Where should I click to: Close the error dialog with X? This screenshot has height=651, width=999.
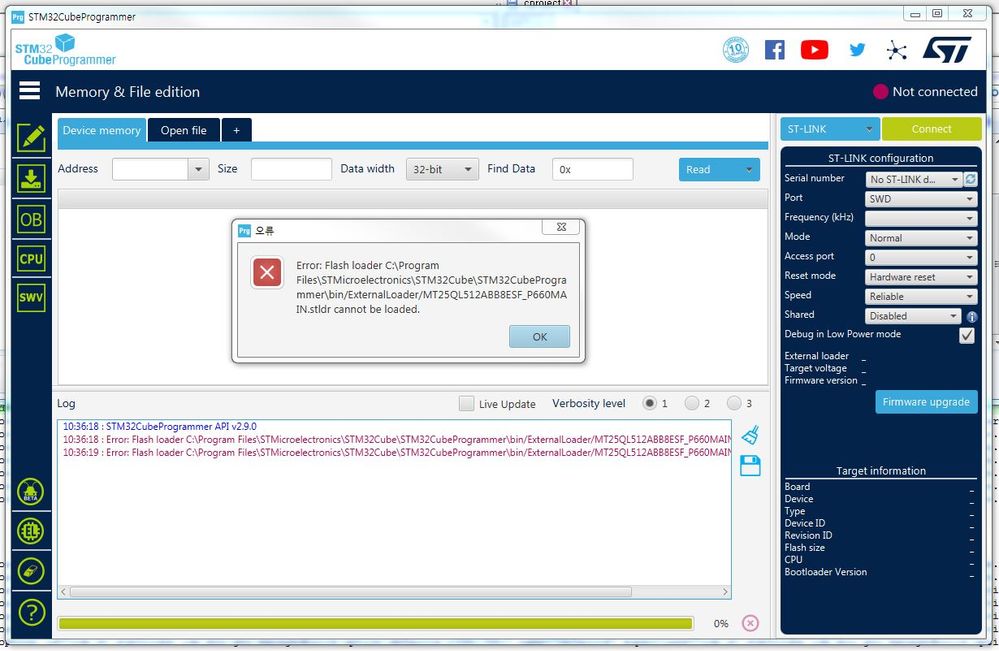pos(561,227)
